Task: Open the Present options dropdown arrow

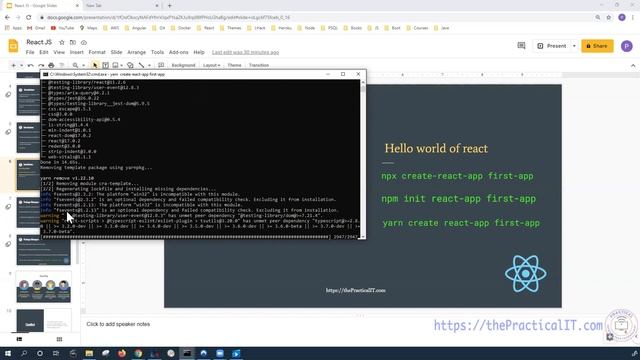Action: (574, 46)
